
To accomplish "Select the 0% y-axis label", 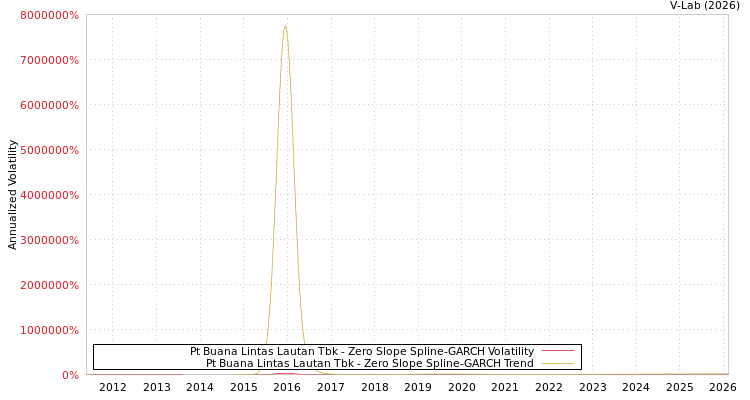I will [x=70, y=375].
